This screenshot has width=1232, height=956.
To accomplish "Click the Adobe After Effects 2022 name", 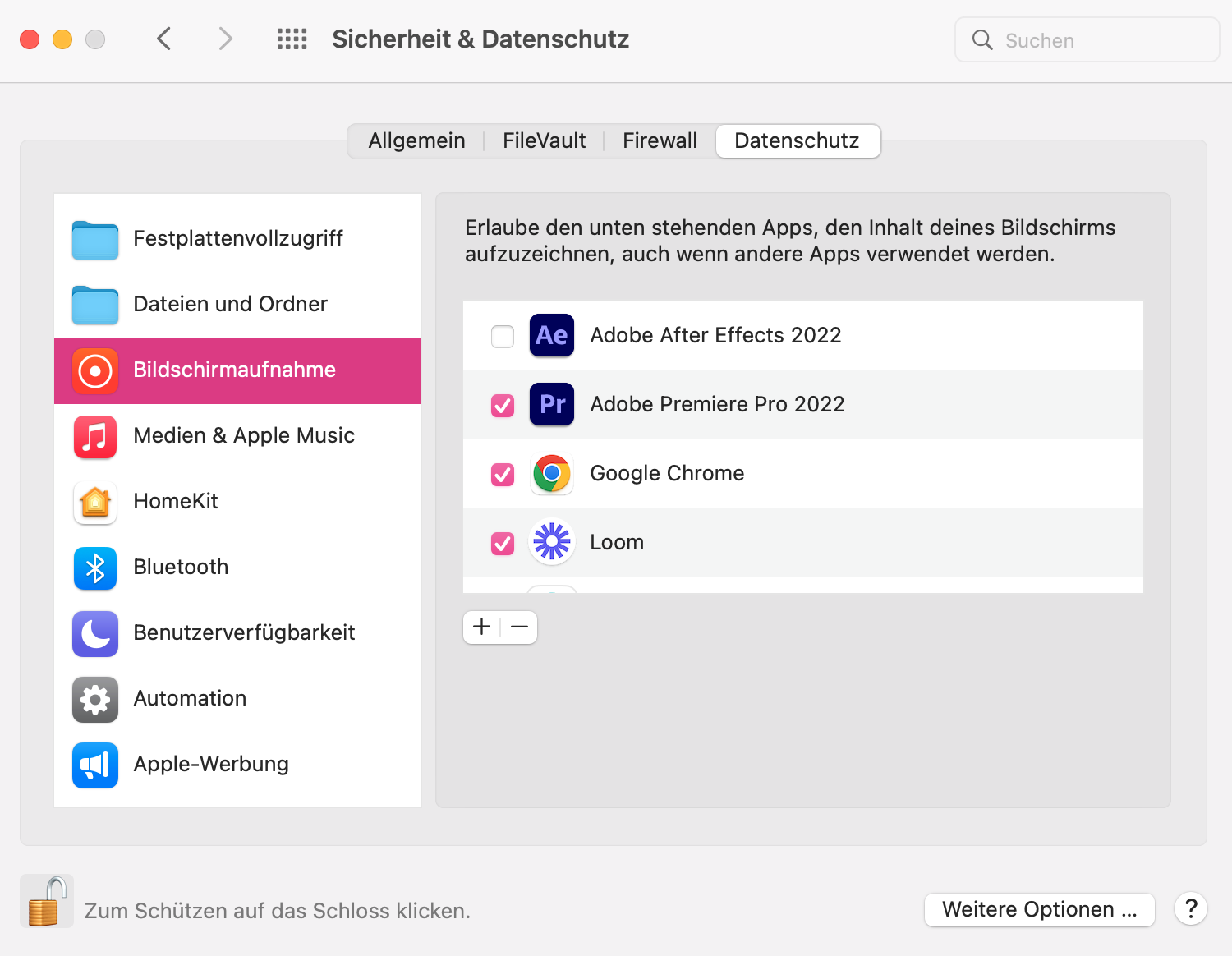I will 715,335.
